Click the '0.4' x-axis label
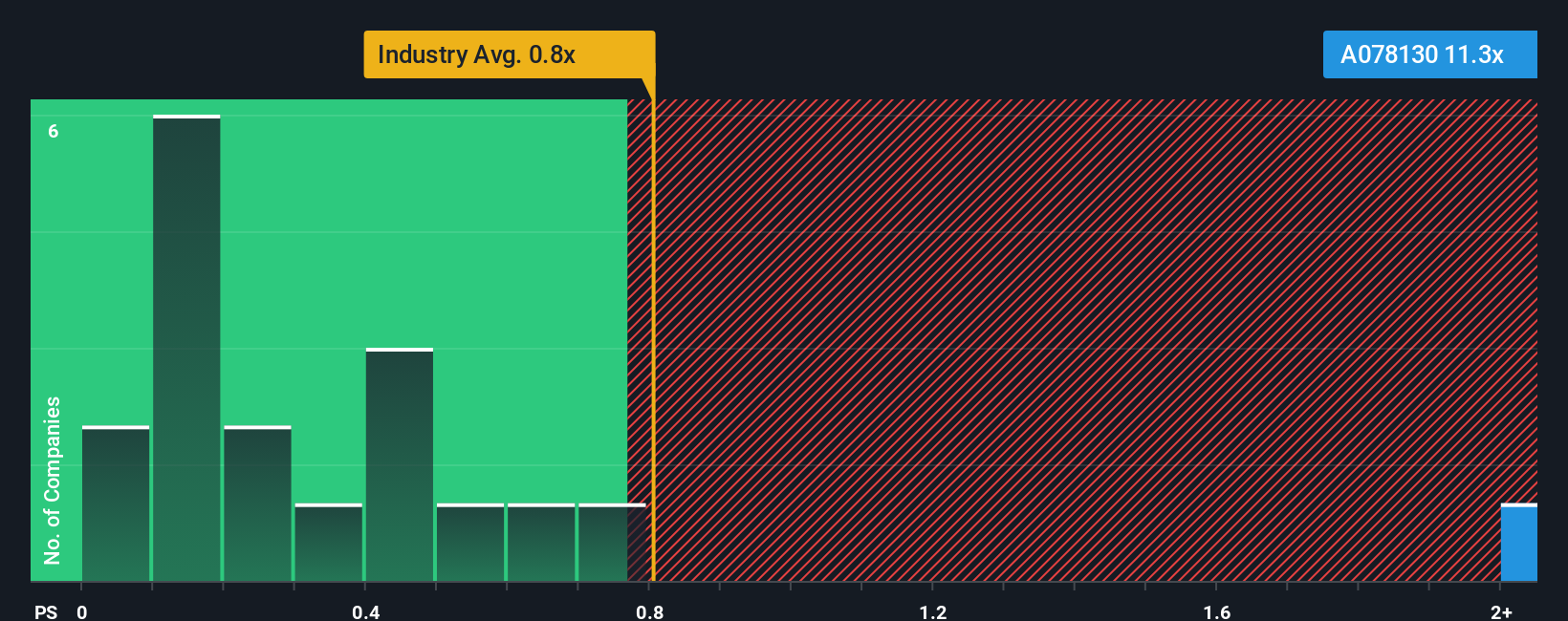 tap(366, 611)
